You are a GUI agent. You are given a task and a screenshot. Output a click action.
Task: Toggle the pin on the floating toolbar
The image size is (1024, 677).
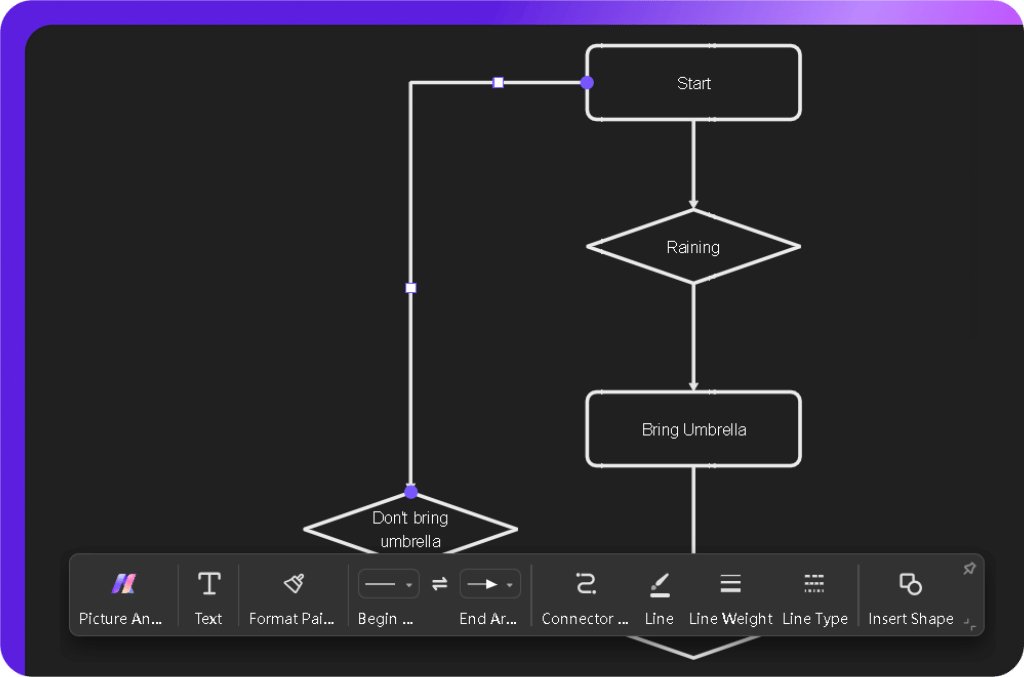968,568
